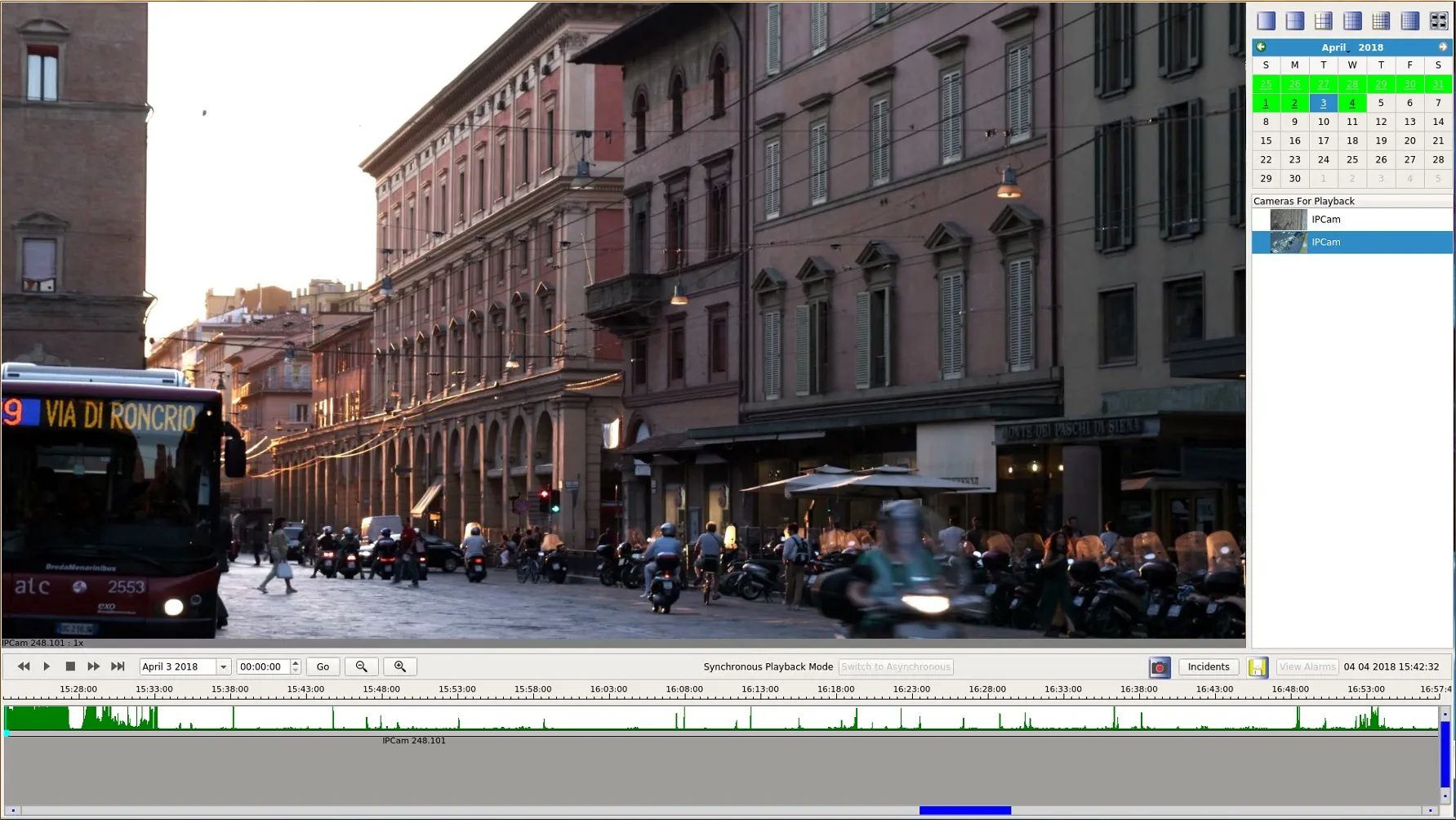This screenshot has width=1456, height=820.
Task: Open the April month dropdown in calendar
Action: [1335, 47]
